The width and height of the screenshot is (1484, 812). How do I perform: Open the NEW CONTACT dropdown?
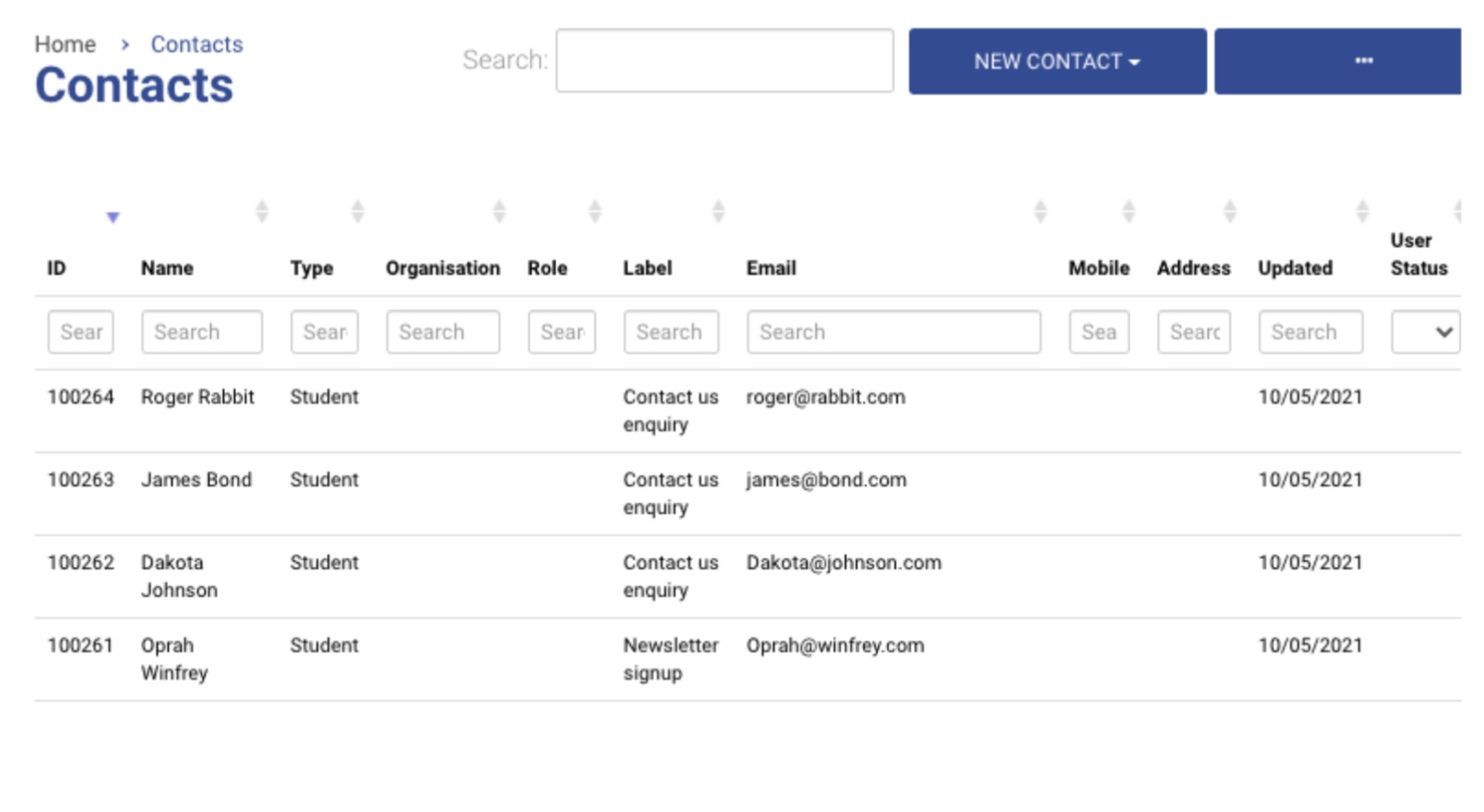click(x=1057, y=61)
